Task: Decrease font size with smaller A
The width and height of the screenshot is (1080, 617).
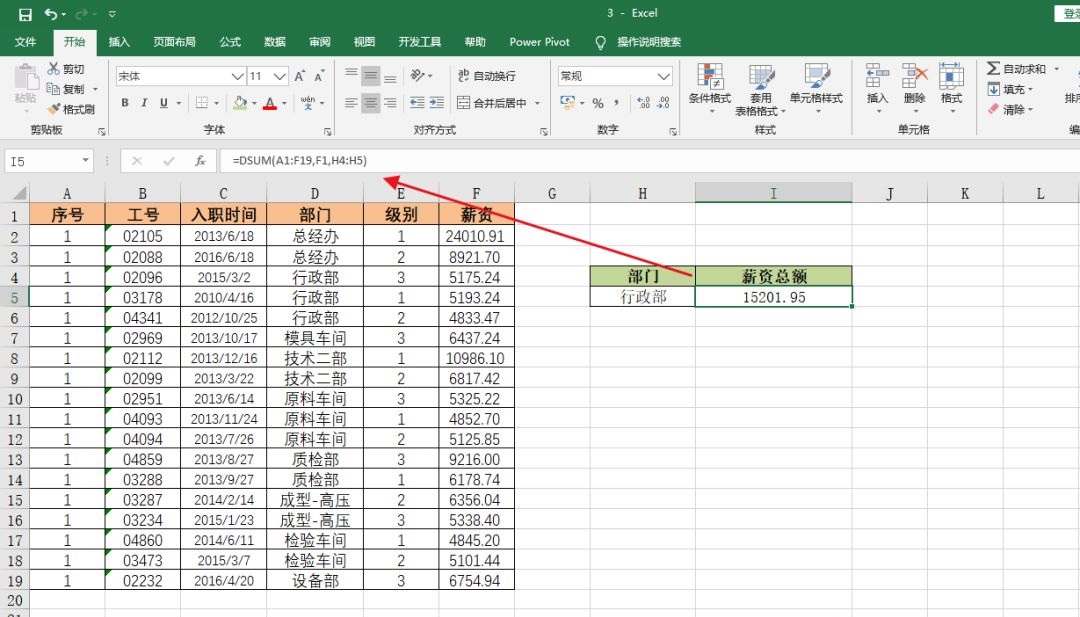Action: tap(319, 76)
